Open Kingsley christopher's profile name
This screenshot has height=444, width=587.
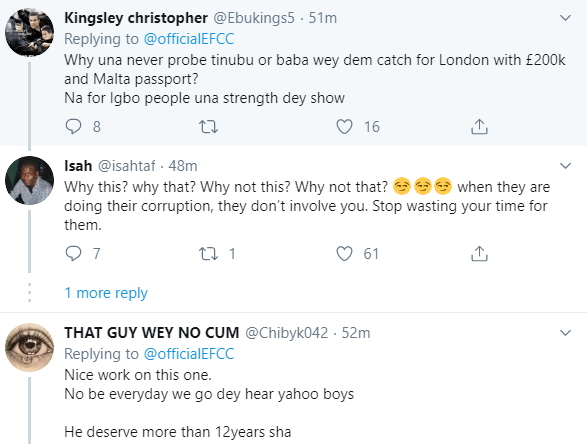[136, 18]
